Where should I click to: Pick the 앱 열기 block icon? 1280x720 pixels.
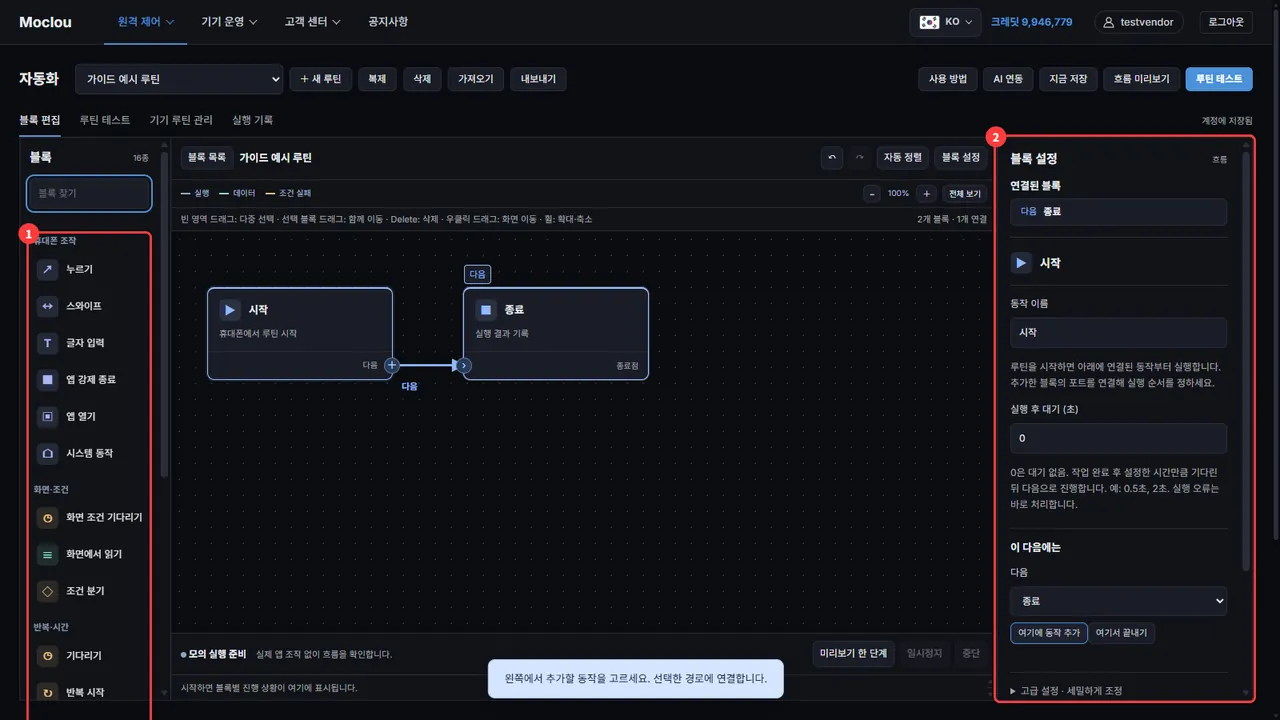point(47,416)
